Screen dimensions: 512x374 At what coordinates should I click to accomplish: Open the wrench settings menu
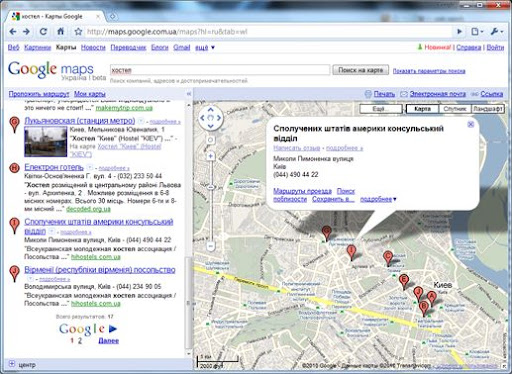tap(496, 32)
